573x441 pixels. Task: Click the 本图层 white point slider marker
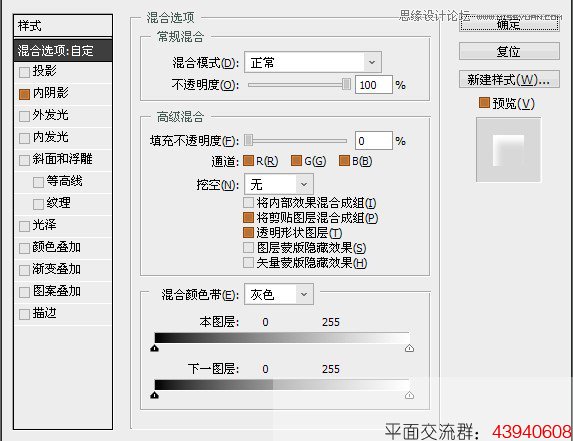point(409,348)
